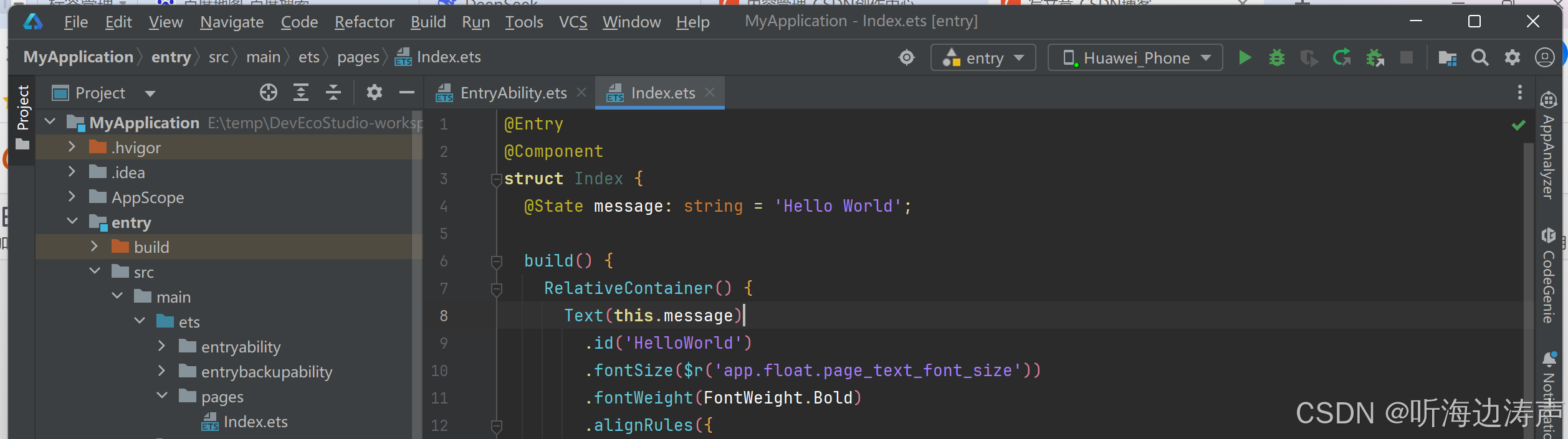Open the Huawei_Phone device dropdown

point(1135,58)
